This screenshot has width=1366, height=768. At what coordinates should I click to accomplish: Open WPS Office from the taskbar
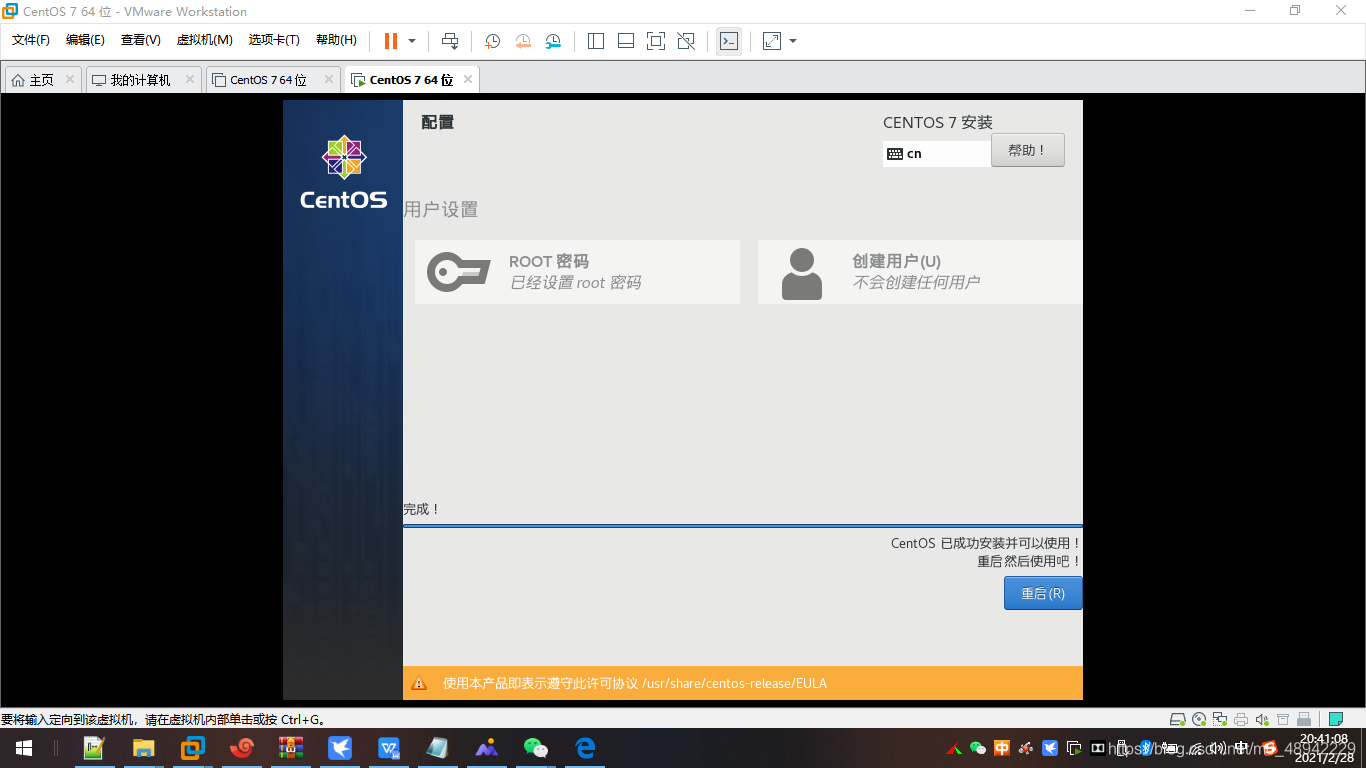click(389, 748)
